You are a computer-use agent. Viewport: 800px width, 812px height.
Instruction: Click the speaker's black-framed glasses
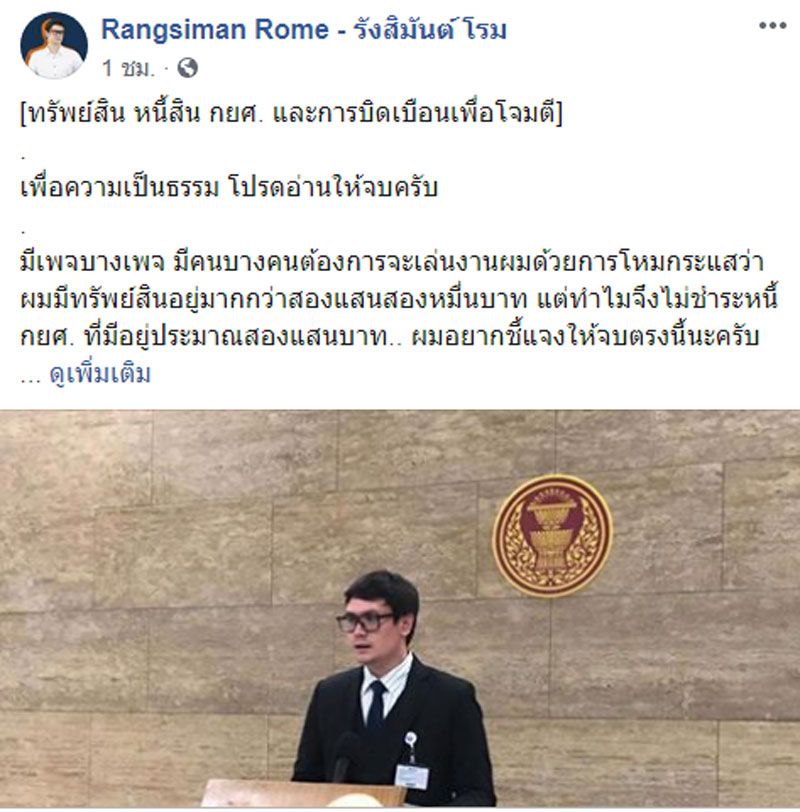click(x=367, y=622)
